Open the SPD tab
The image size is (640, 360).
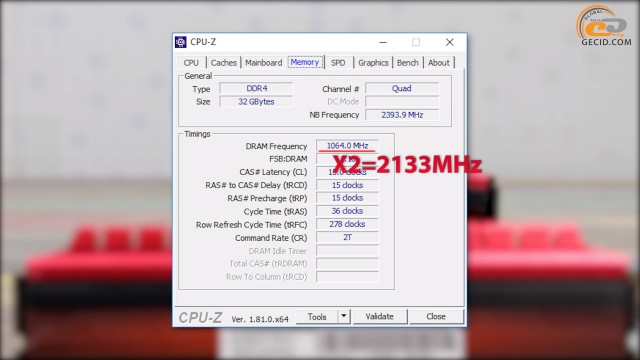338,62
